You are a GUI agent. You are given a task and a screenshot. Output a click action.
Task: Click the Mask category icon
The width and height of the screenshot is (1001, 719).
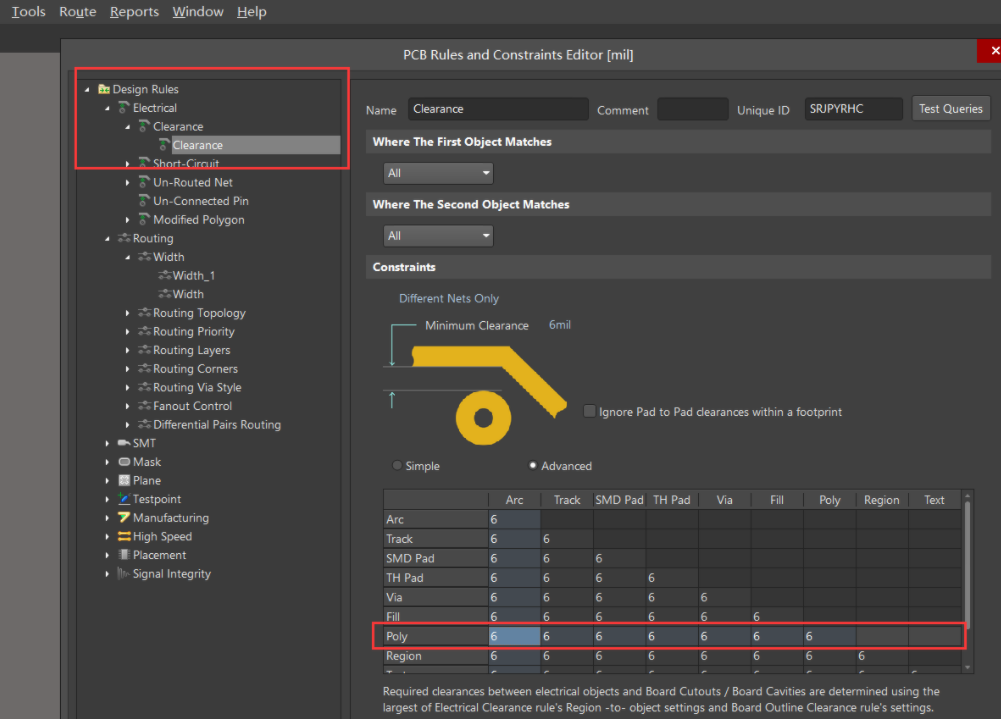point(124,462)
